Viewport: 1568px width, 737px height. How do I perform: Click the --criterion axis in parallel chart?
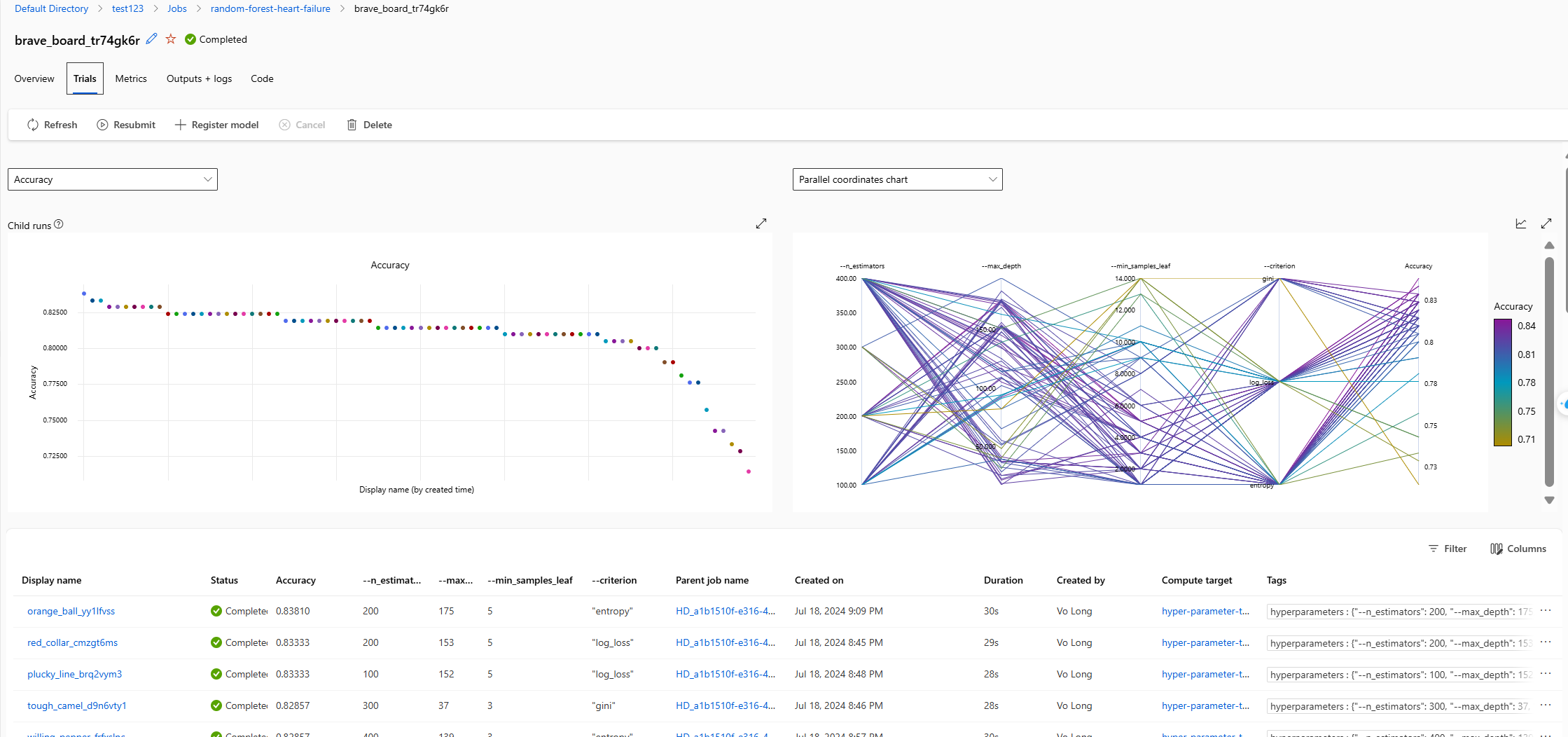coord(1279,381)
